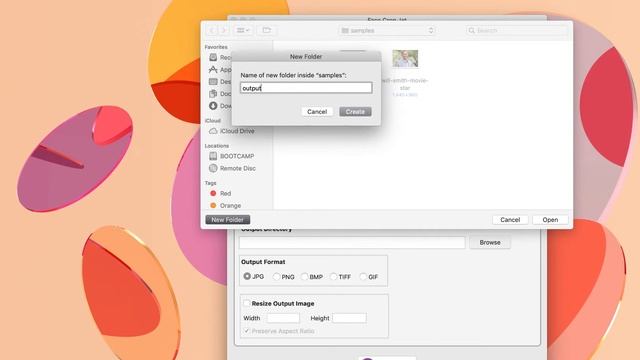Click Open in file browser
Image resolution: width=640 pixels, height=360 pixels.
point(550,220)
